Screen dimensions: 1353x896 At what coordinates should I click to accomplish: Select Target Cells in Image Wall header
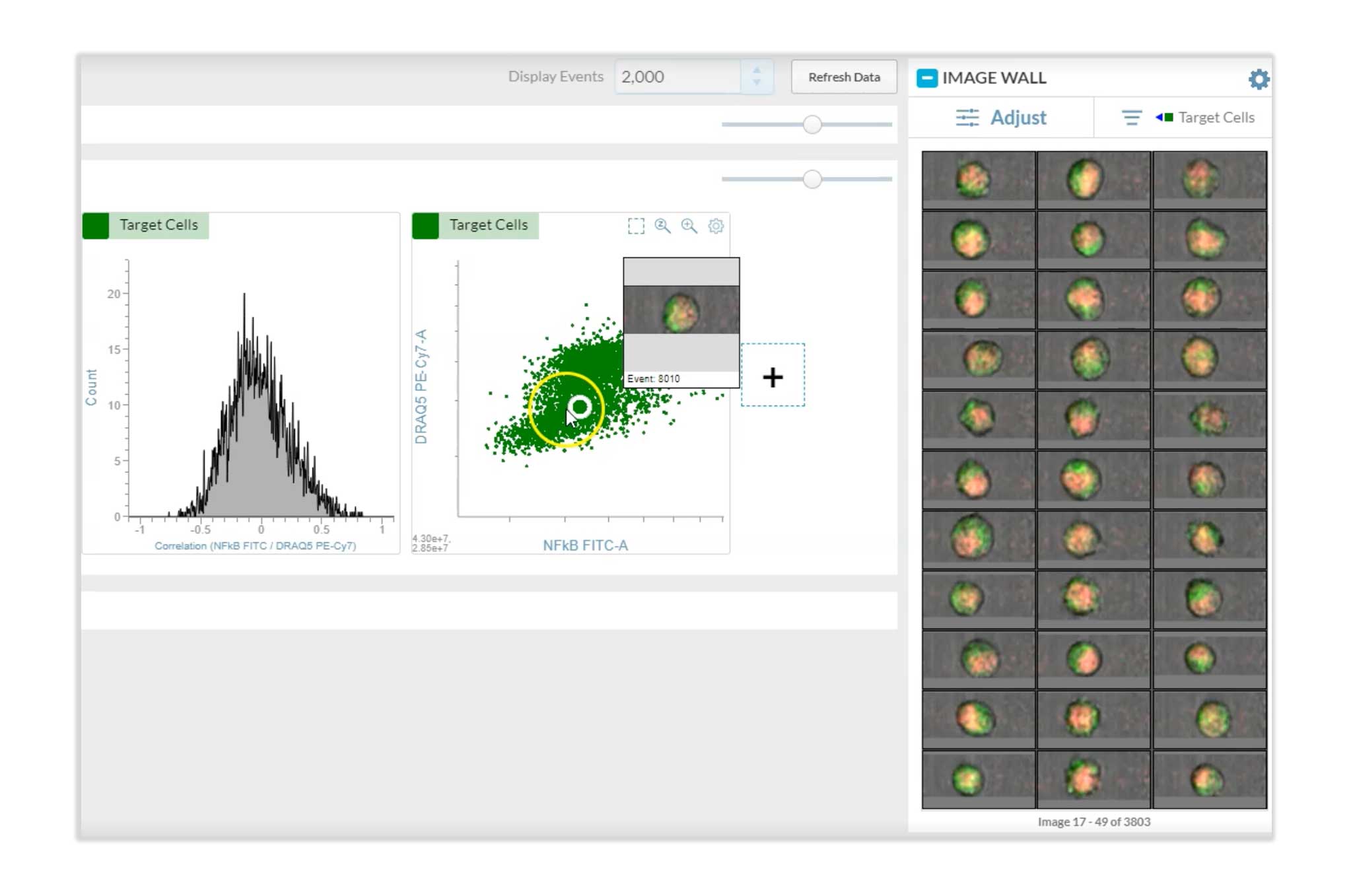coord(1215,118)
